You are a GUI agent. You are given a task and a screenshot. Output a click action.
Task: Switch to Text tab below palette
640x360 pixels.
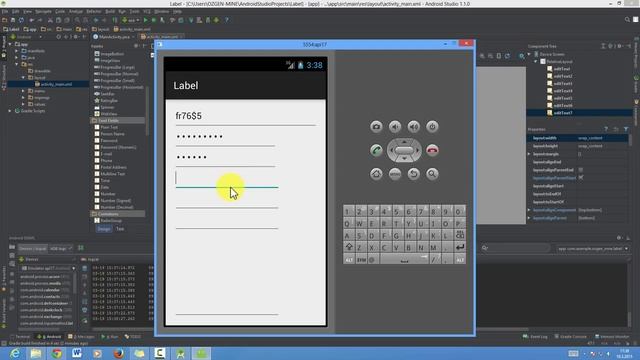click(x=120, y=229)
